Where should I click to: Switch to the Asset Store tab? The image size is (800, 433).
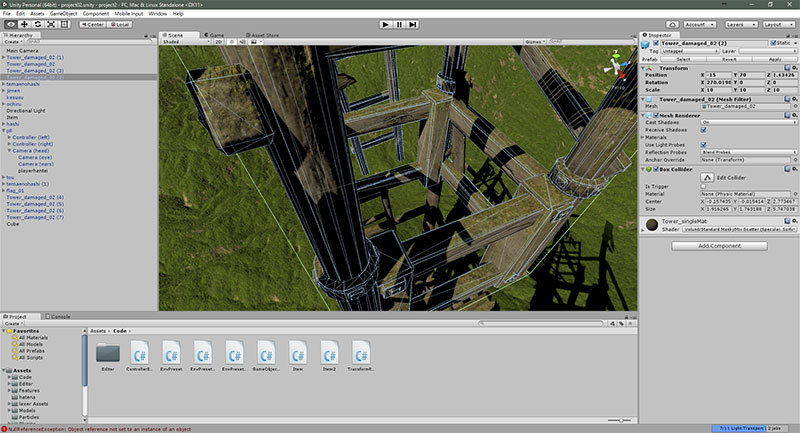[263, 35]
